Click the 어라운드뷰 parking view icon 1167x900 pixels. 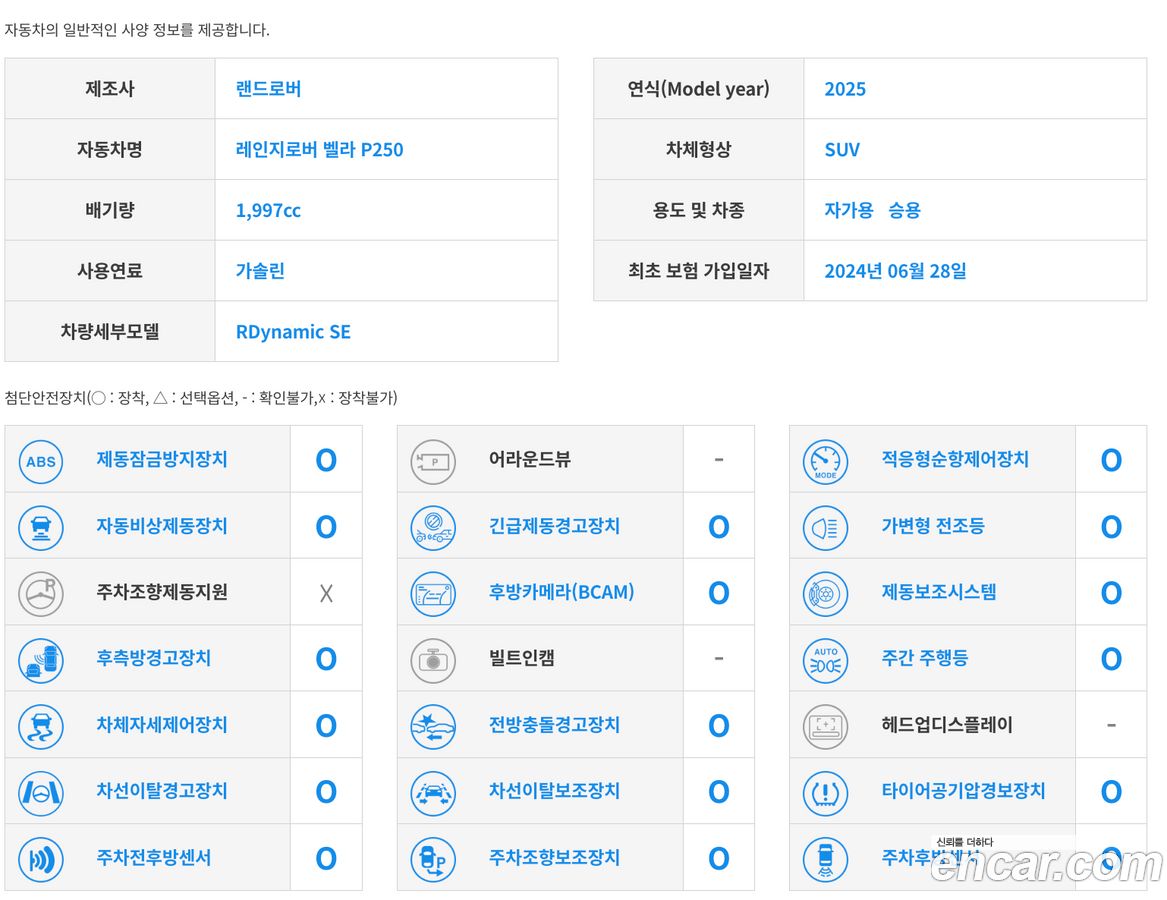click(x=433, y=462)
